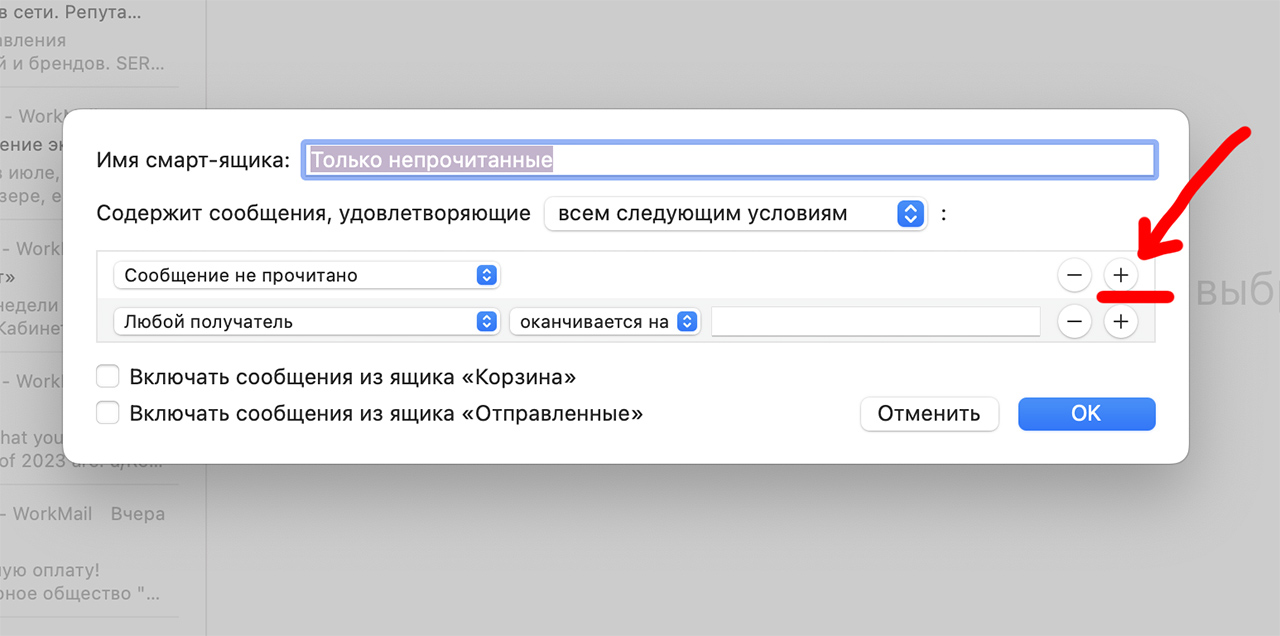Check "Включать сообщения из ящика «Отправленные»"
Screen dimensions: 1280x636
[x=107, y=412]
